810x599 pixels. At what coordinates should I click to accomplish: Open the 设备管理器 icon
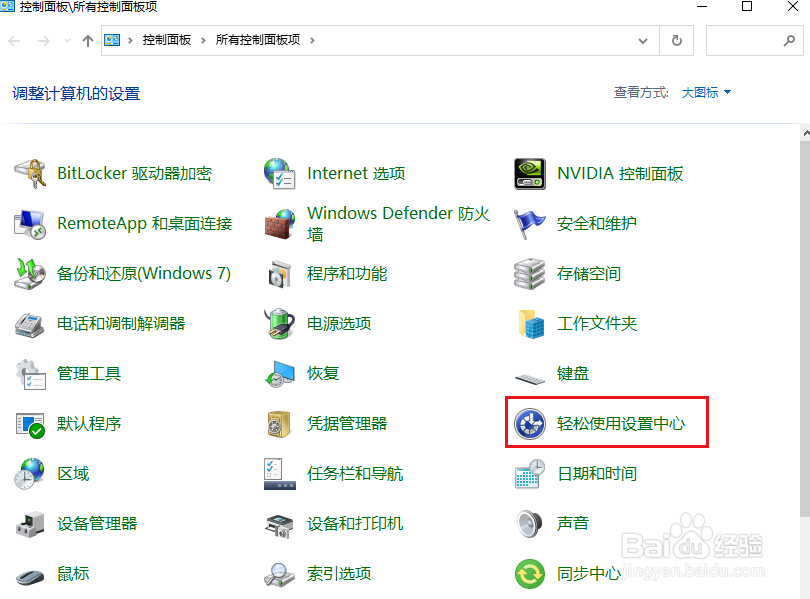coord(30,524)
